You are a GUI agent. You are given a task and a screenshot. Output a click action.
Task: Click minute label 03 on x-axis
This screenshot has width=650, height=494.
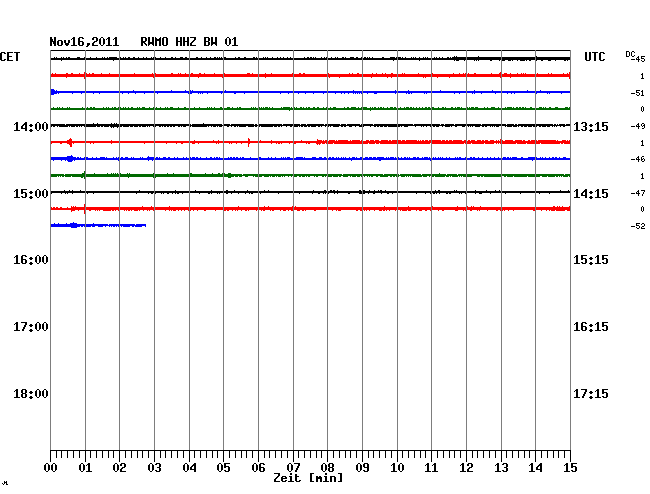[x=155, y=468]
